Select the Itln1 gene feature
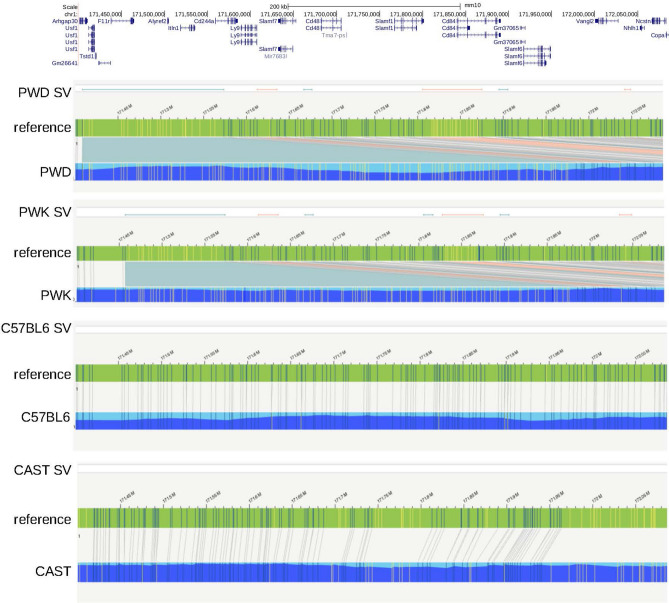 tap(174, 28)
